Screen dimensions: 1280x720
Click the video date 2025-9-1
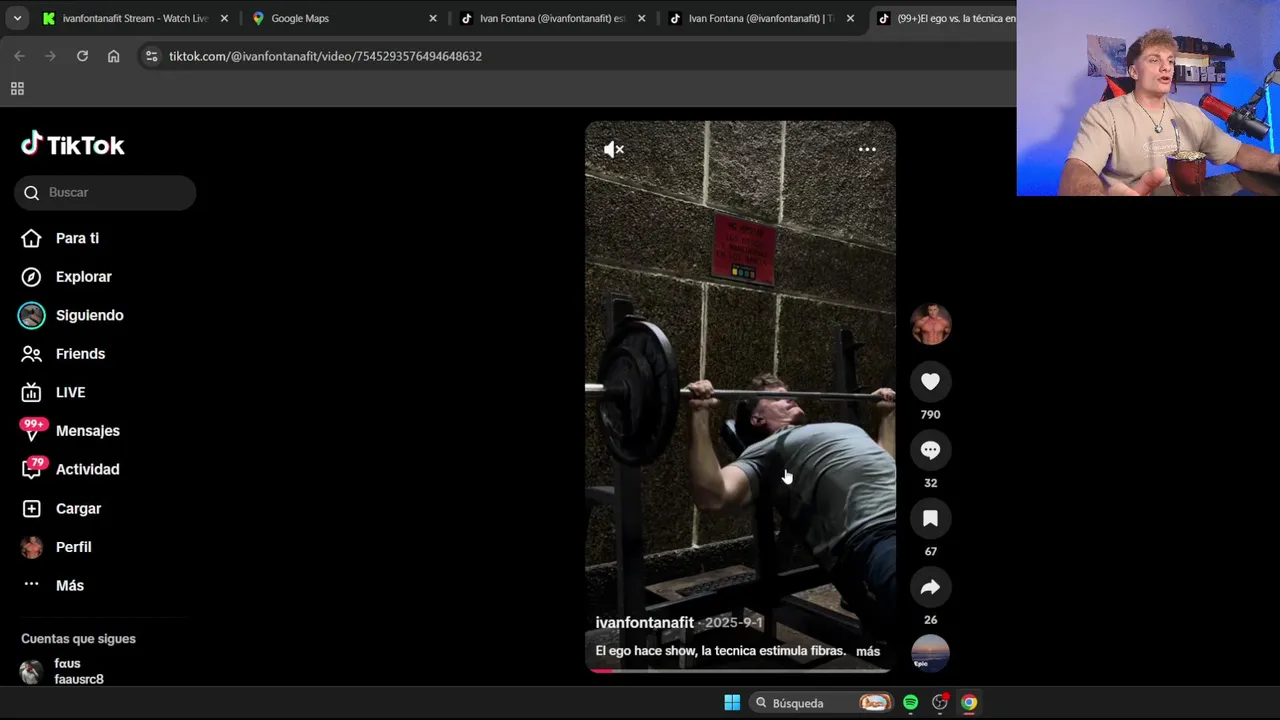[x=733, y=622]
